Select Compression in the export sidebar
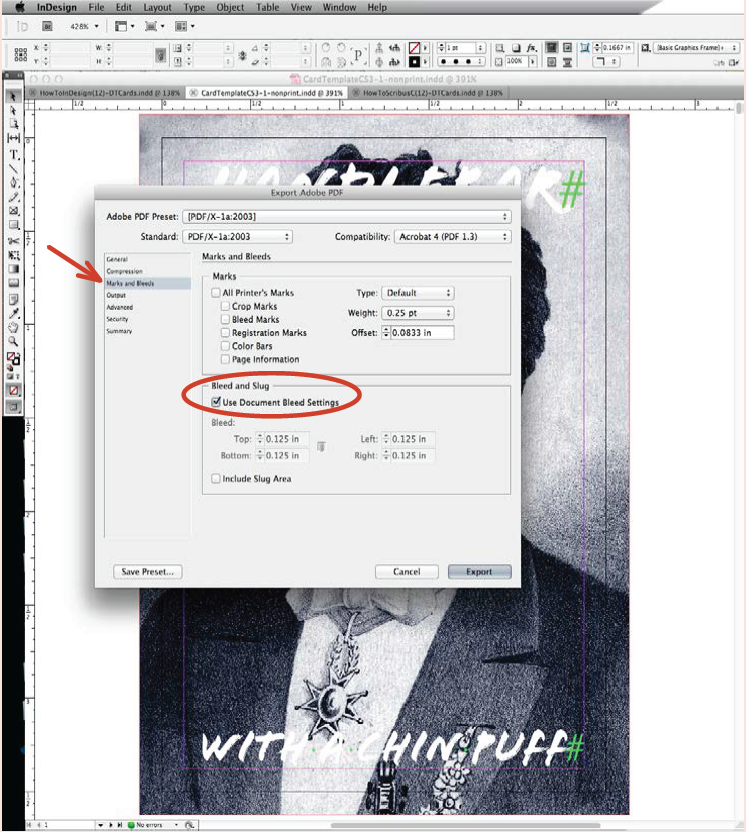The image size is (746, 832). [148, 271]
